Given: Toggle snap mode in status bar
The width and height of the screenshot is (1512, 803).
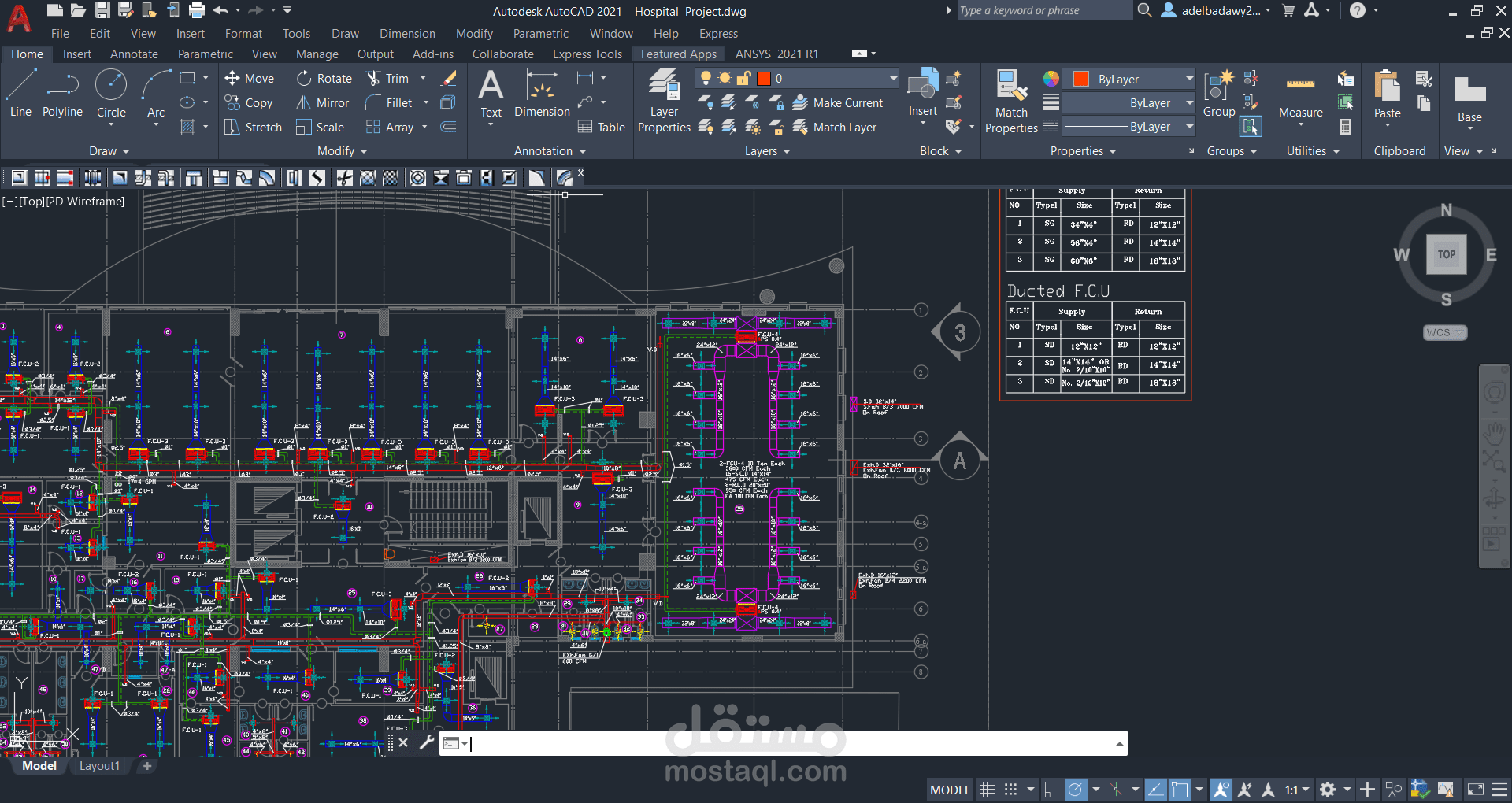Looking at the screenshot, I should coord(1010,790).
